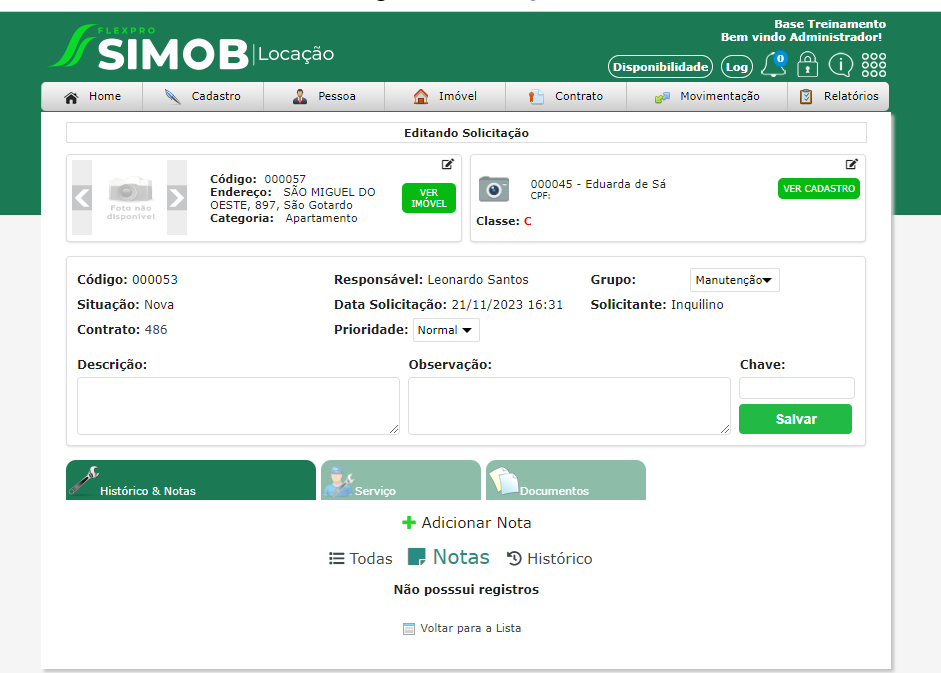Click the padlock icon in header
This screenshot has width=941, height=673.
(807, 66)
